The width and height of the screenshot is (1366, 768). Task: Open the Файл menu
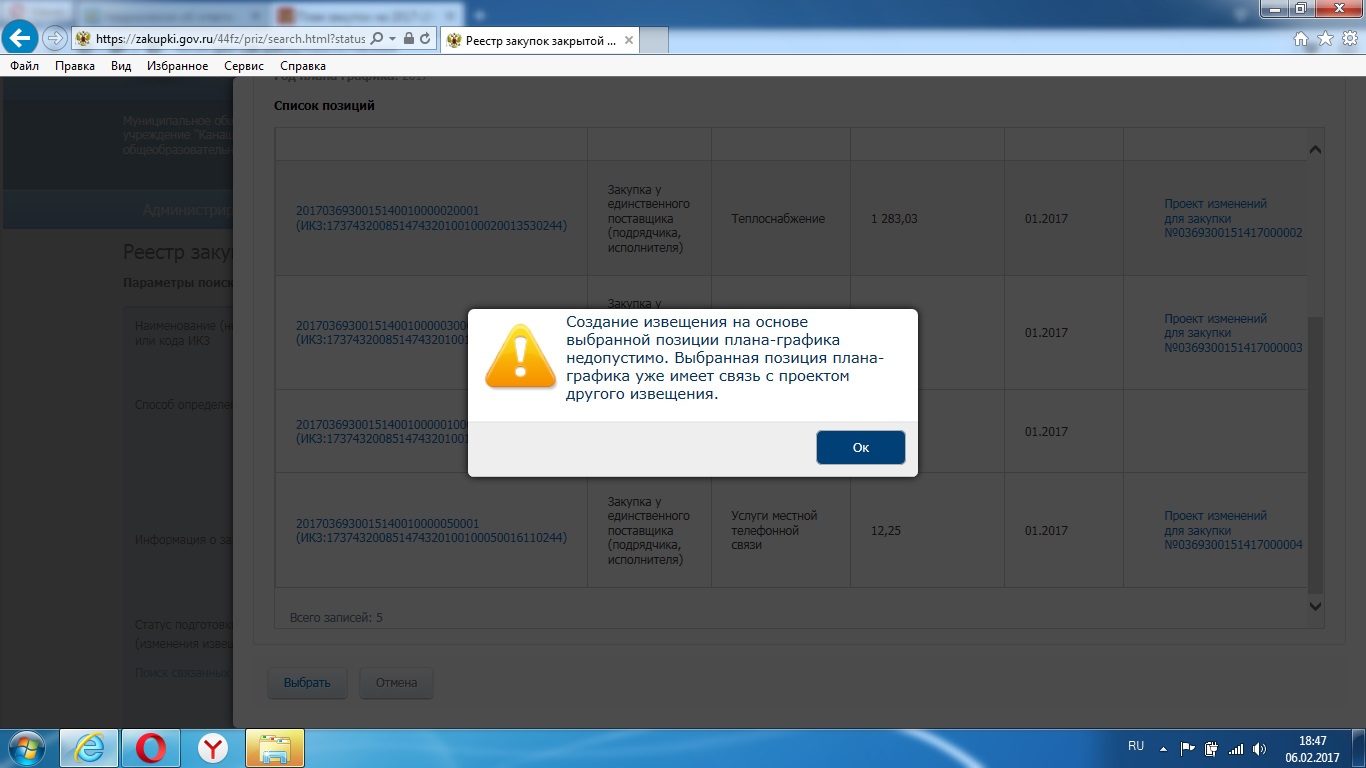click(x=25, y=66)
